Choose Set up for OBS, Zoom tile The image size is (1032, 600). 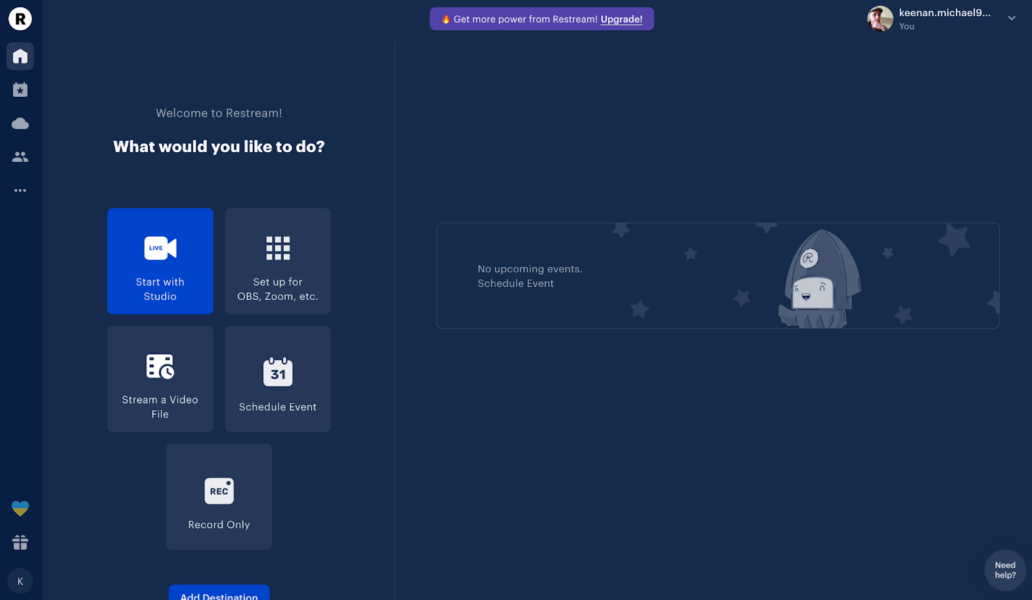coord(278,261)
